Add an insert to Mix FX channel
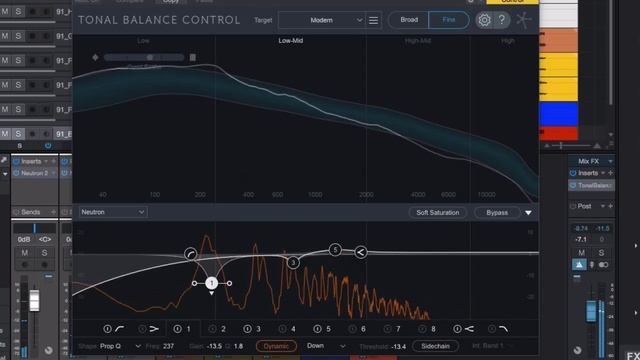Screen dimensions: 640x360 pos(611,173)
